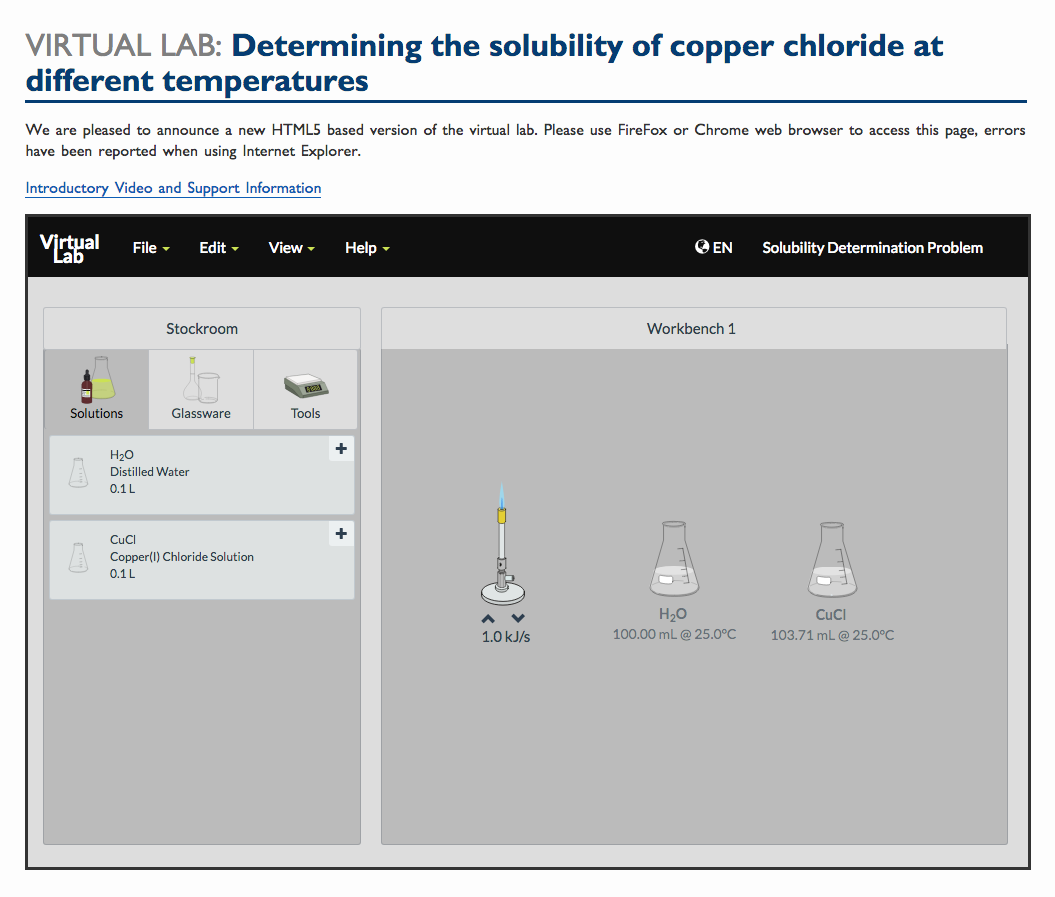Image resolution: width=1055 pixels, height=897 pixels.
Task: Select the CuCl flask on the workbench
Action: point(831,557)
